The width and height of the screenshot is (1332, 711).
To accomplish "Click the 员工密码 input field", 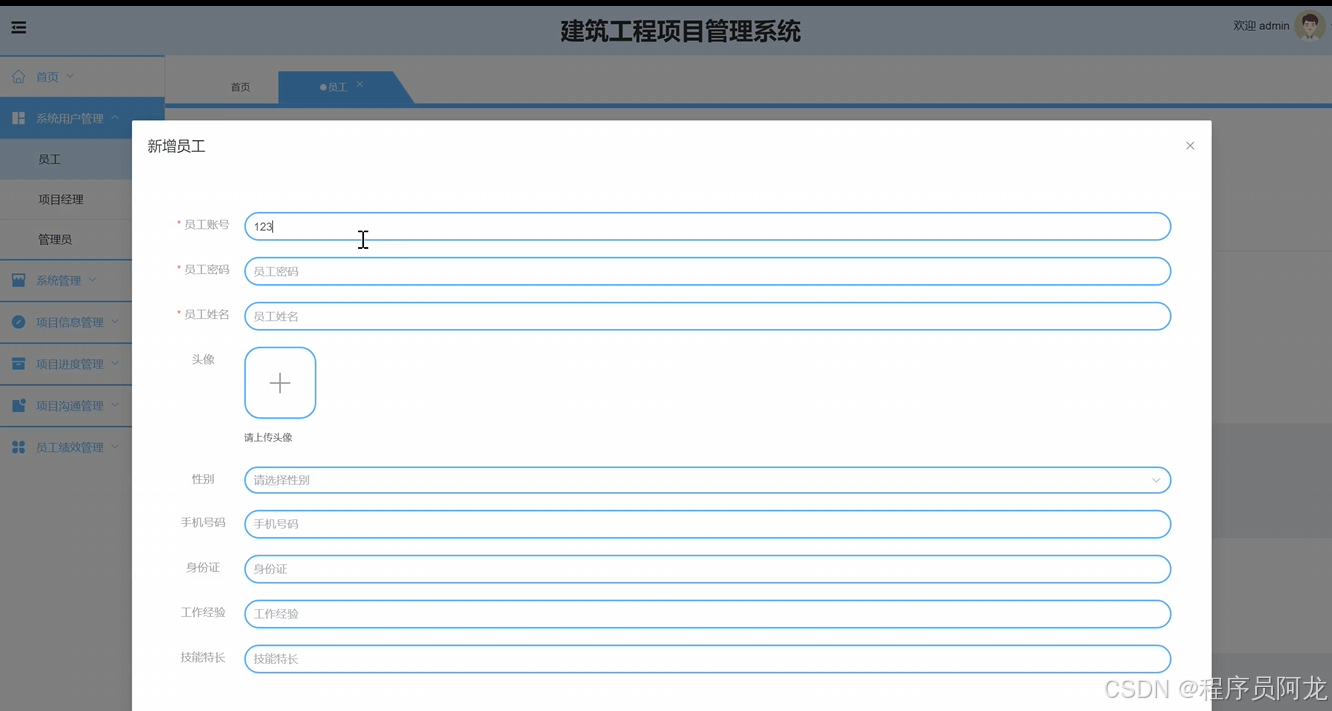I will click(x=707, y=271).
